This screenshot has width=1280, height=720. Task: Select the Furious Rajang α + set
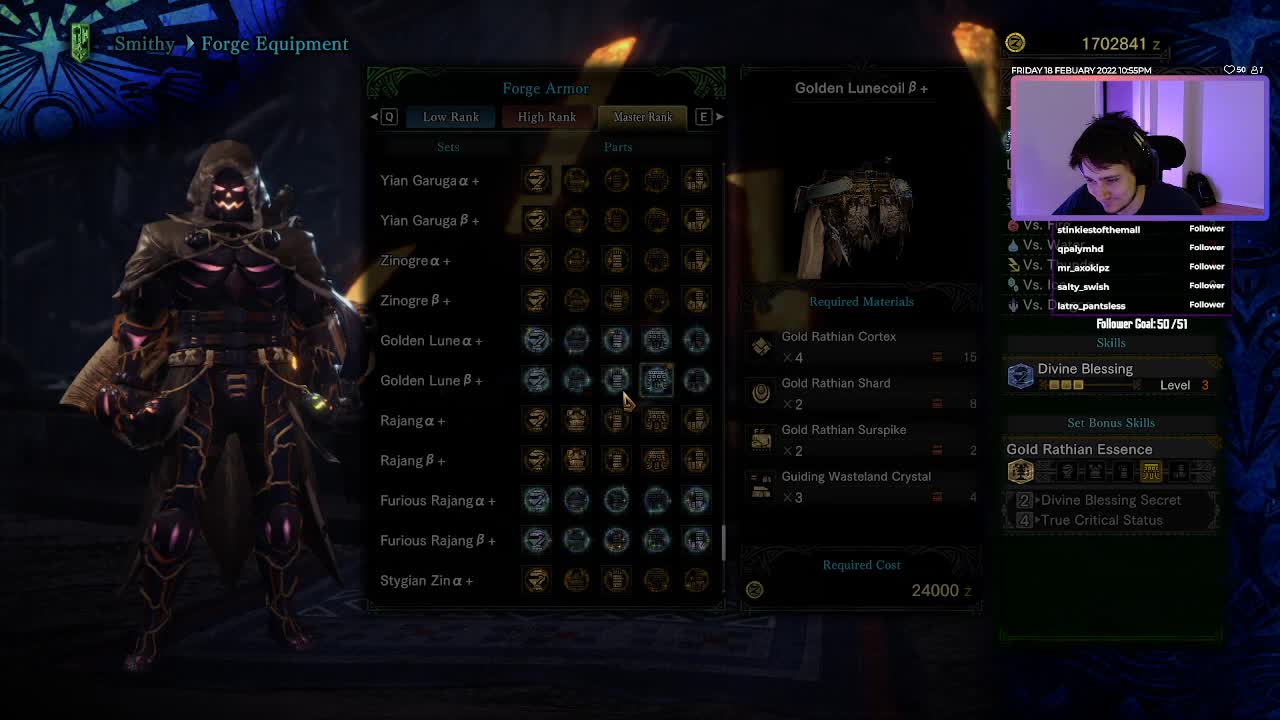point(438,500)
